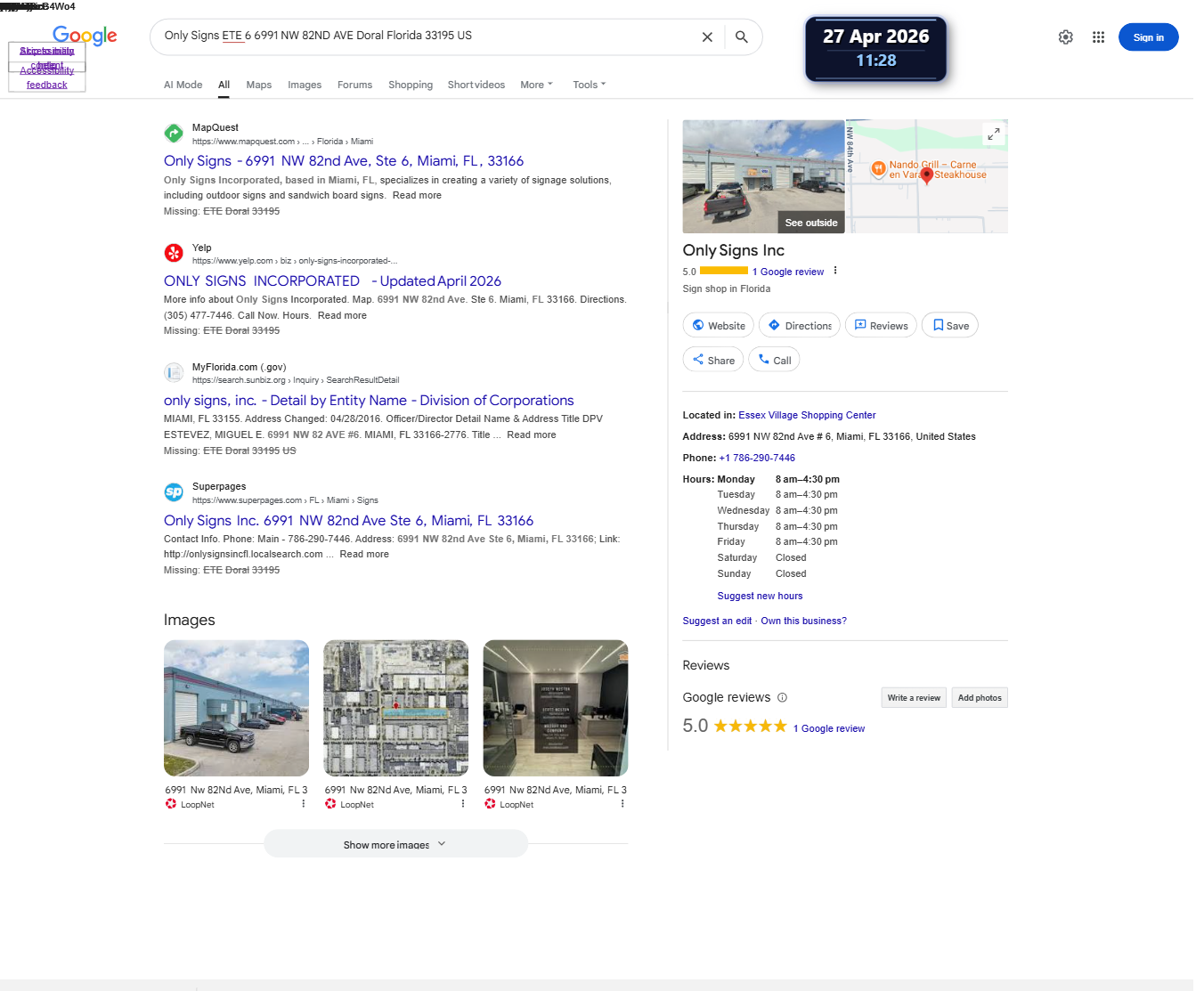Focus the search query input field
The width and height of the screenshot is (1204, 991).
pyautogui.click(x=427, y=36)
